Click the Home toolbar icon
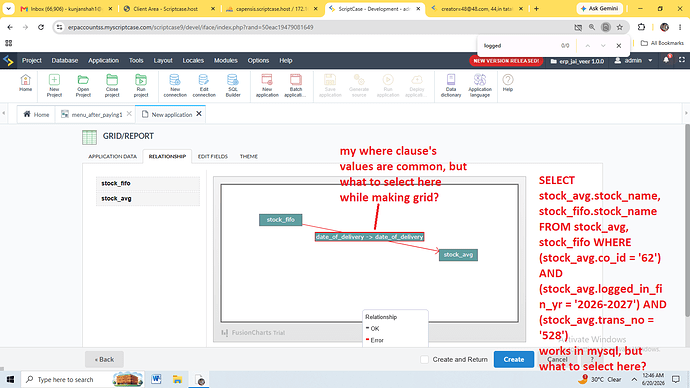690x388 pixels. pyautogui.click(x=25, y=83)
